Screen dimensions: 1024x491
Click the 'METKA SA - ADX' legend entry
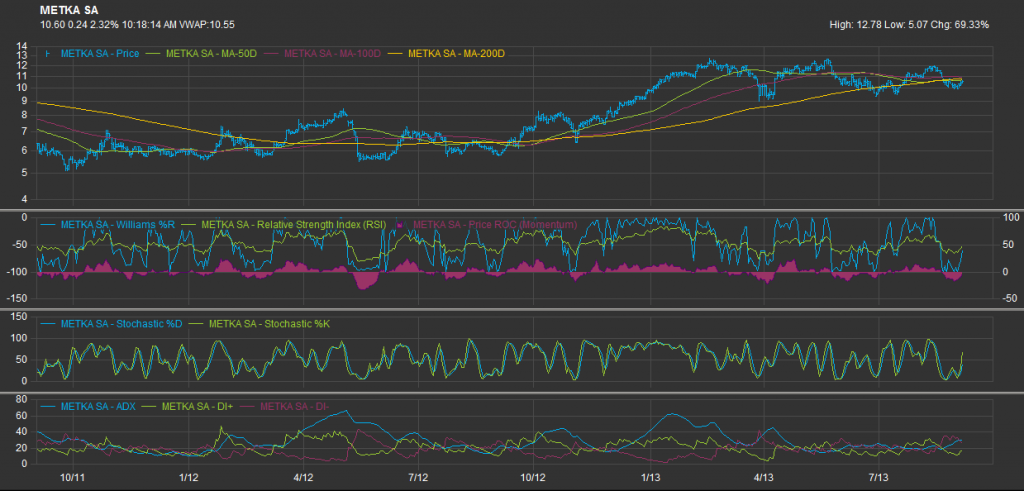89,407
